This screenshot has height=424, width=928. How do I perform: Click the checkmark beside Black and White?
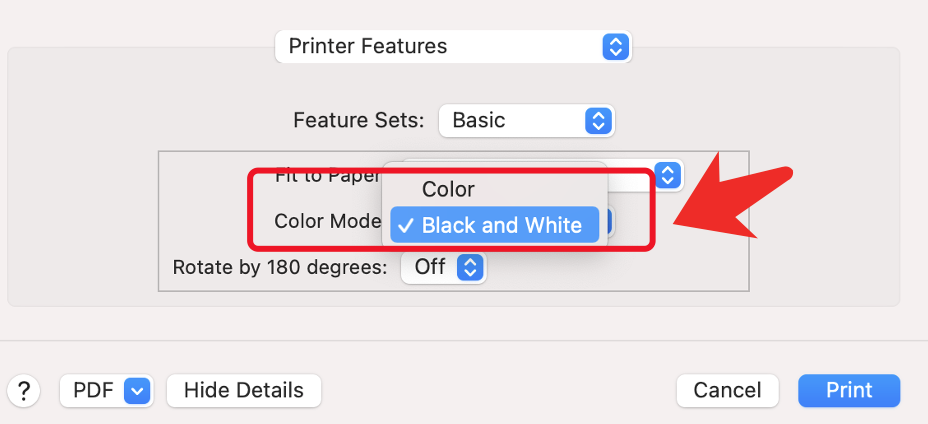coord(405,225)
